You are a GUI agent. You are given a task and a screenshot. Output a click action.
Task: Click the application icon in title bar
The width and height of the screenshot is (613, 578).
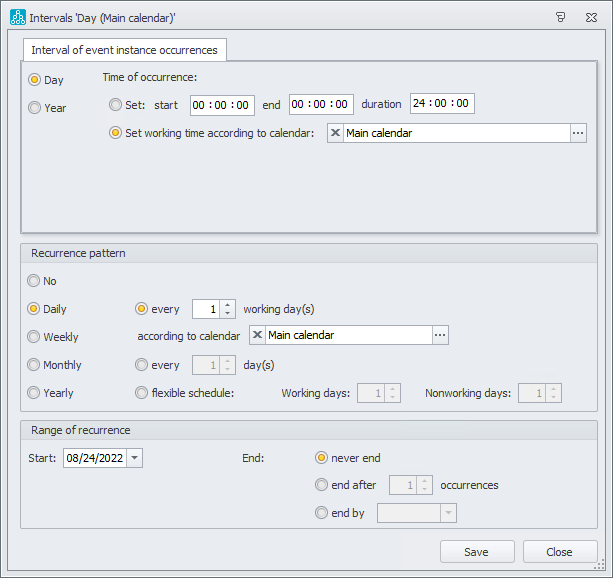click(x=17, y=17)
